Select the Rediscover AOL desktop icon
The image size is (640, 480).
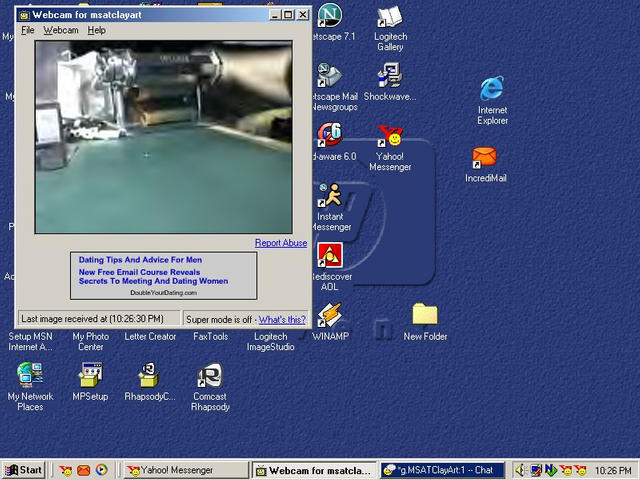(x=330, y=255)
